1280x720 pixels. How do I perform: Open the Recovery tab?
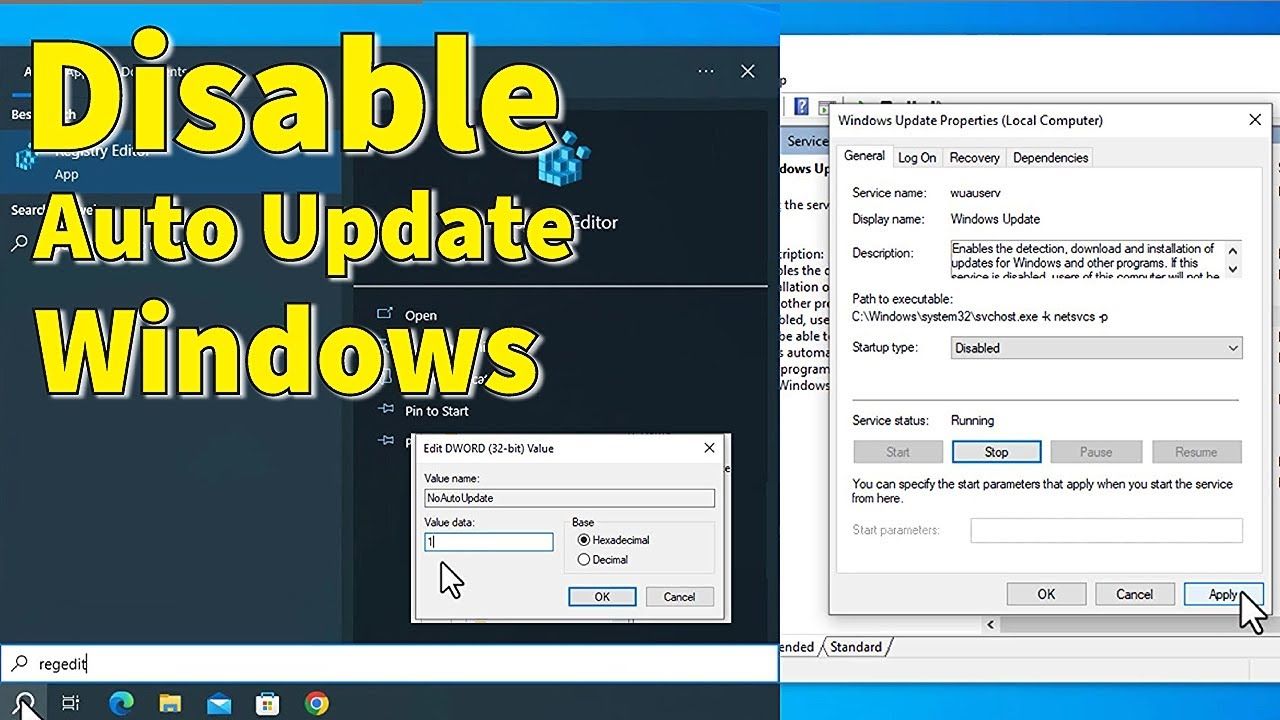tap(974, 157)
